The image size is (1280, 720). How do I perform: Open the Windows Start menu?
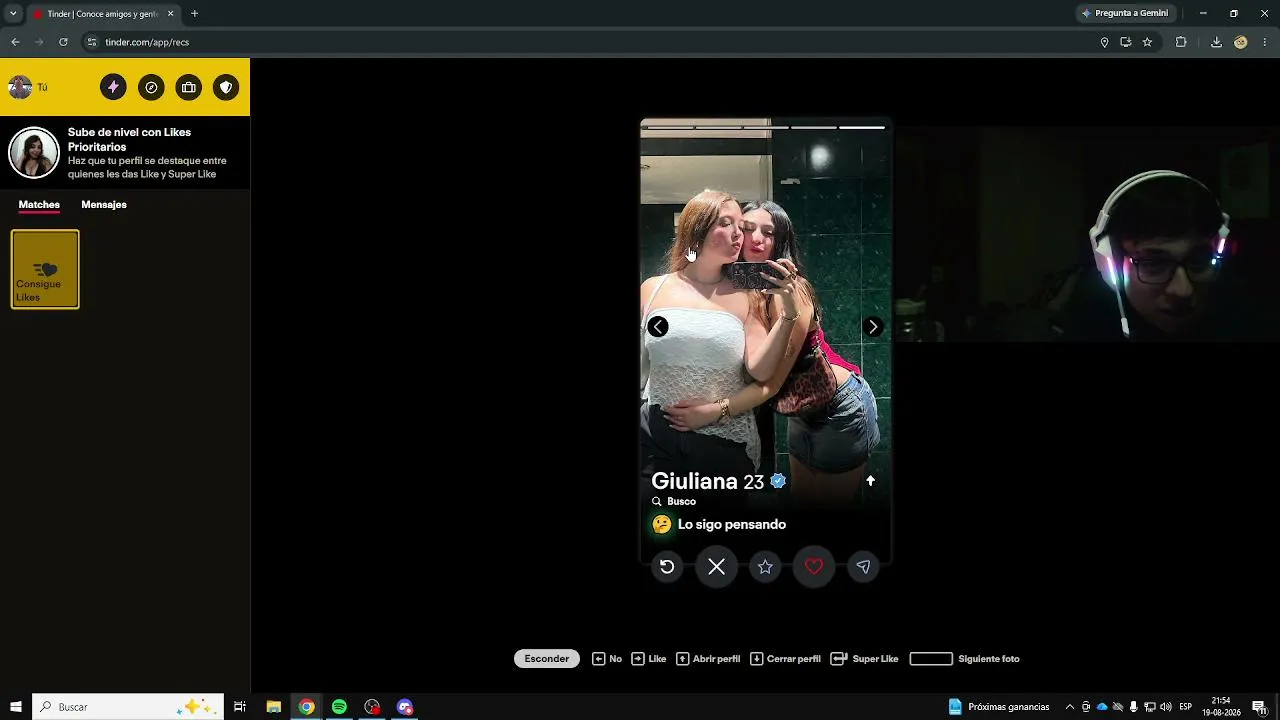tap(16, 707)
